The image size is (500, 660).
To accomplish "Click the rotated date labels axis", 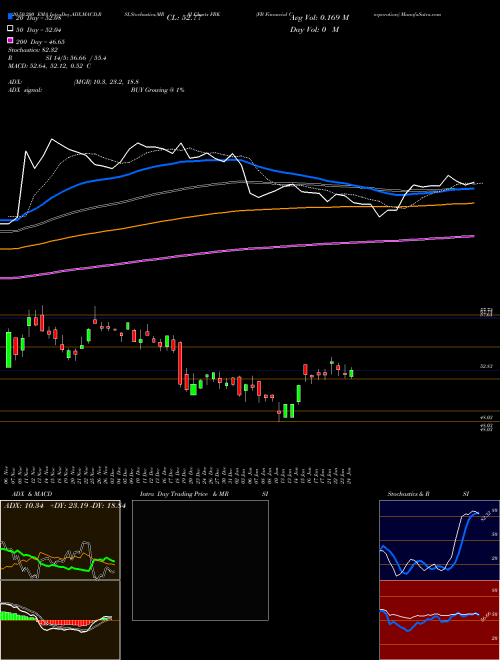I will coord(178,474).
